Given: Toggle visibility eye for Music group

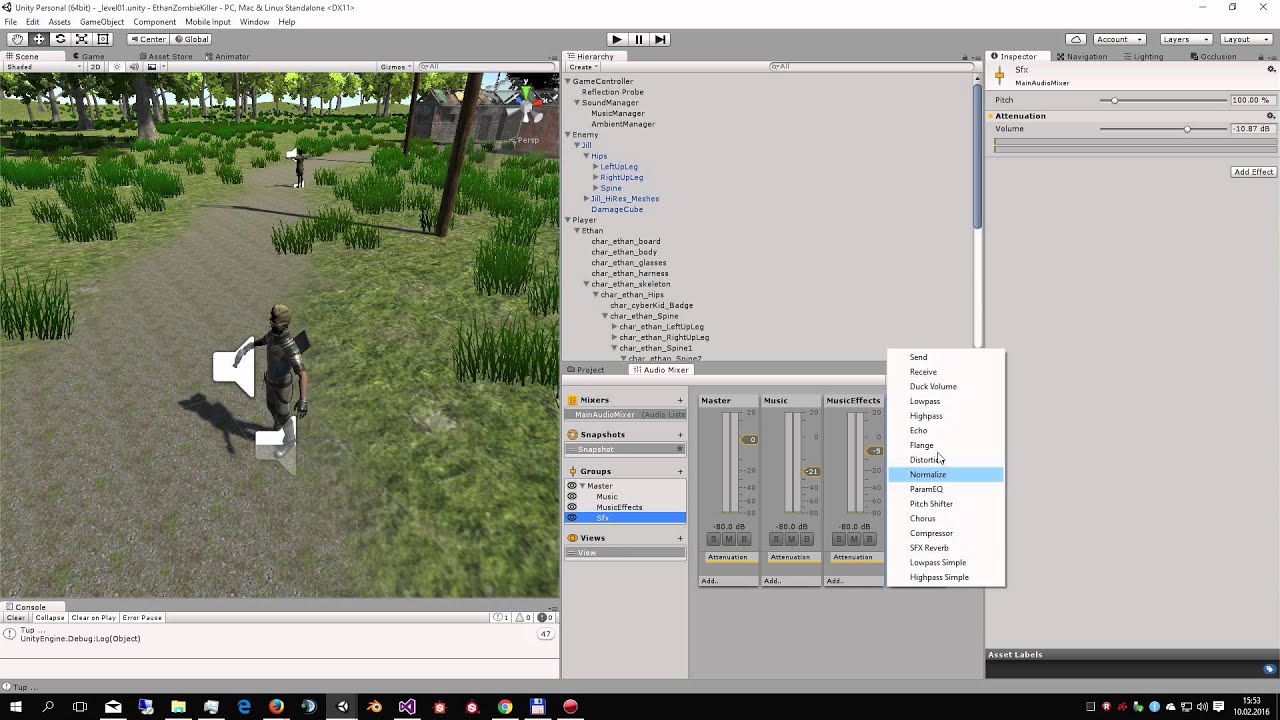Looking at the screenshot, I should coord(572,497).
